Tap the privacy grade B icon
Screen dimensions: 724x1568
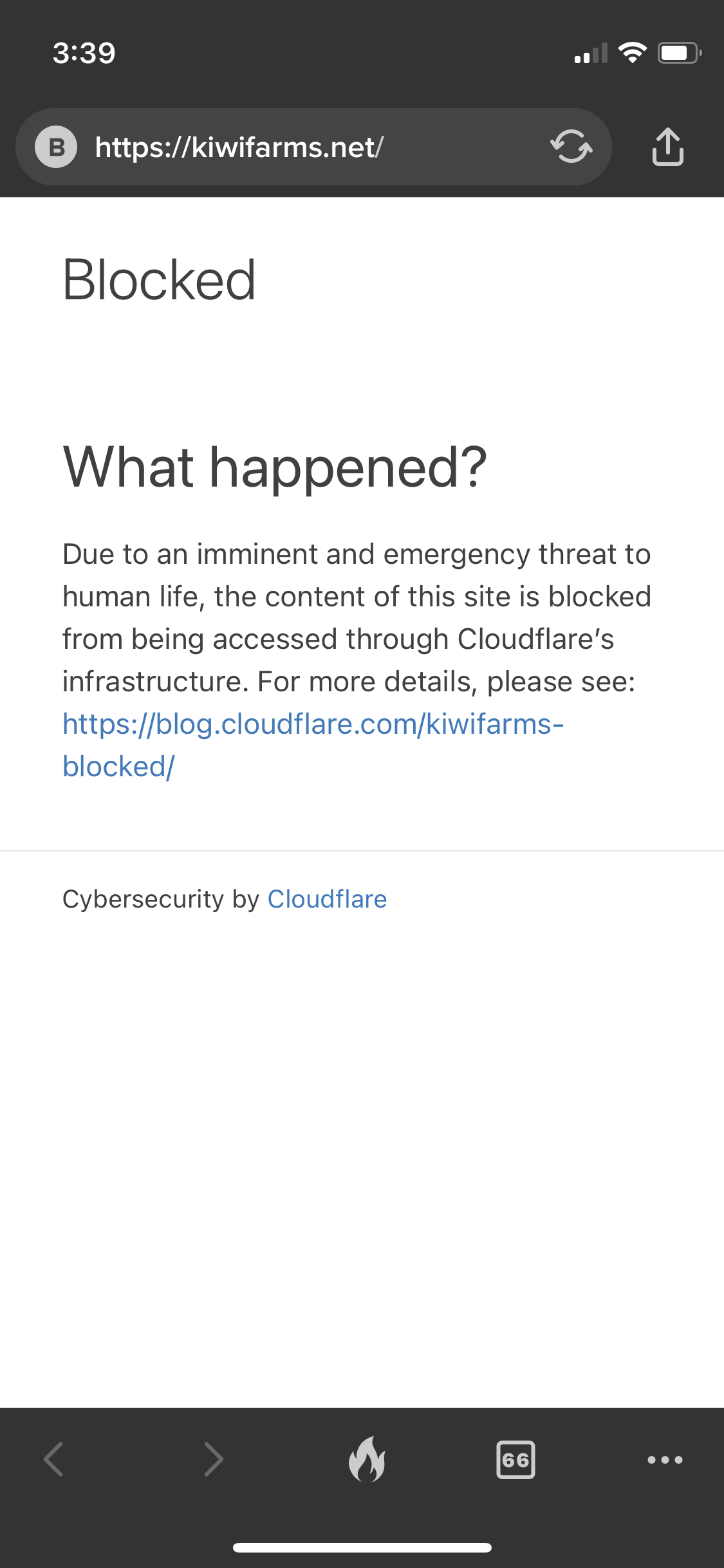(x=56, y=147)
